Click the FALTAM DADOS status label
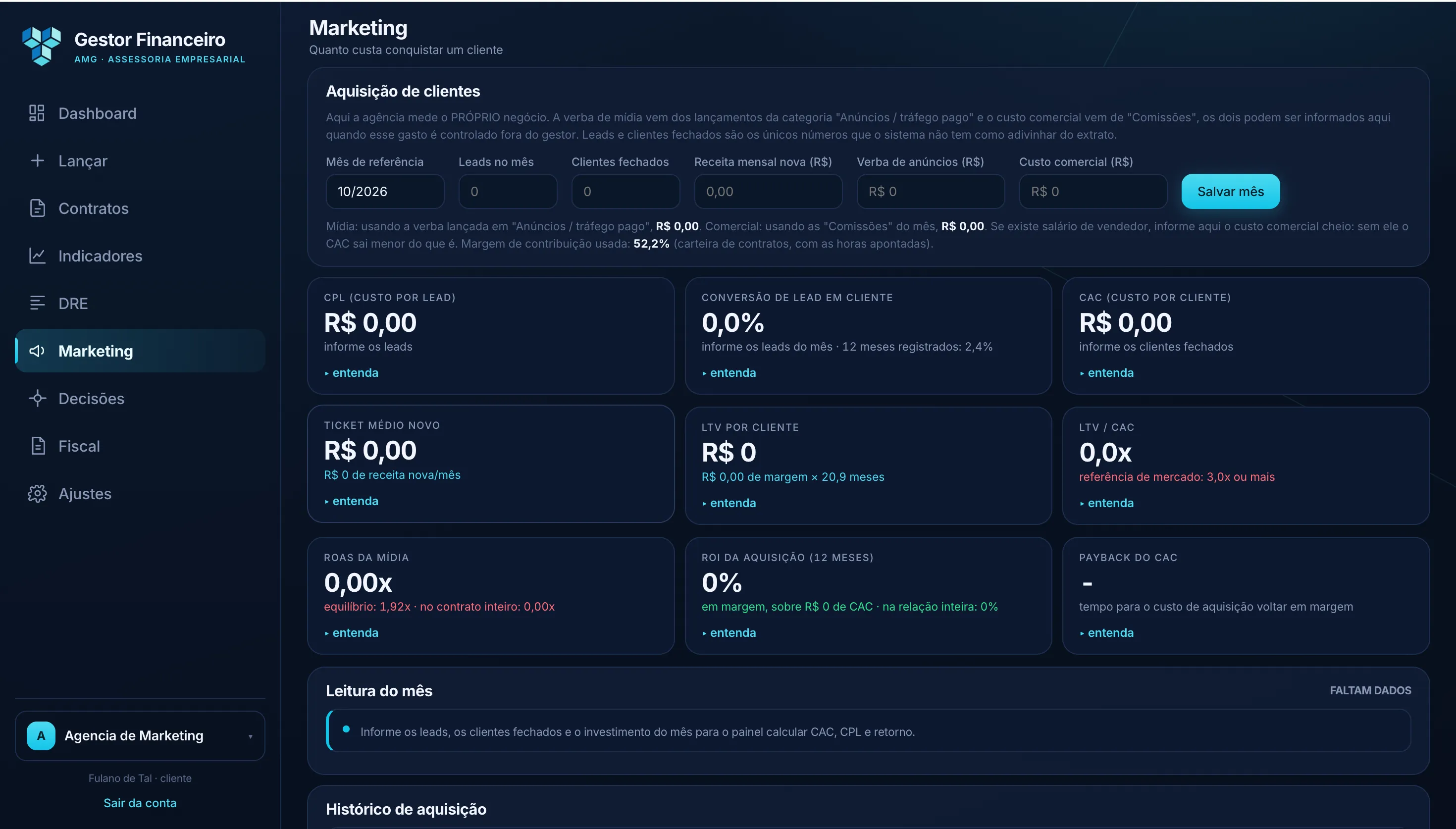The height and width of the screenshot is (829, 1456). 1370,691
